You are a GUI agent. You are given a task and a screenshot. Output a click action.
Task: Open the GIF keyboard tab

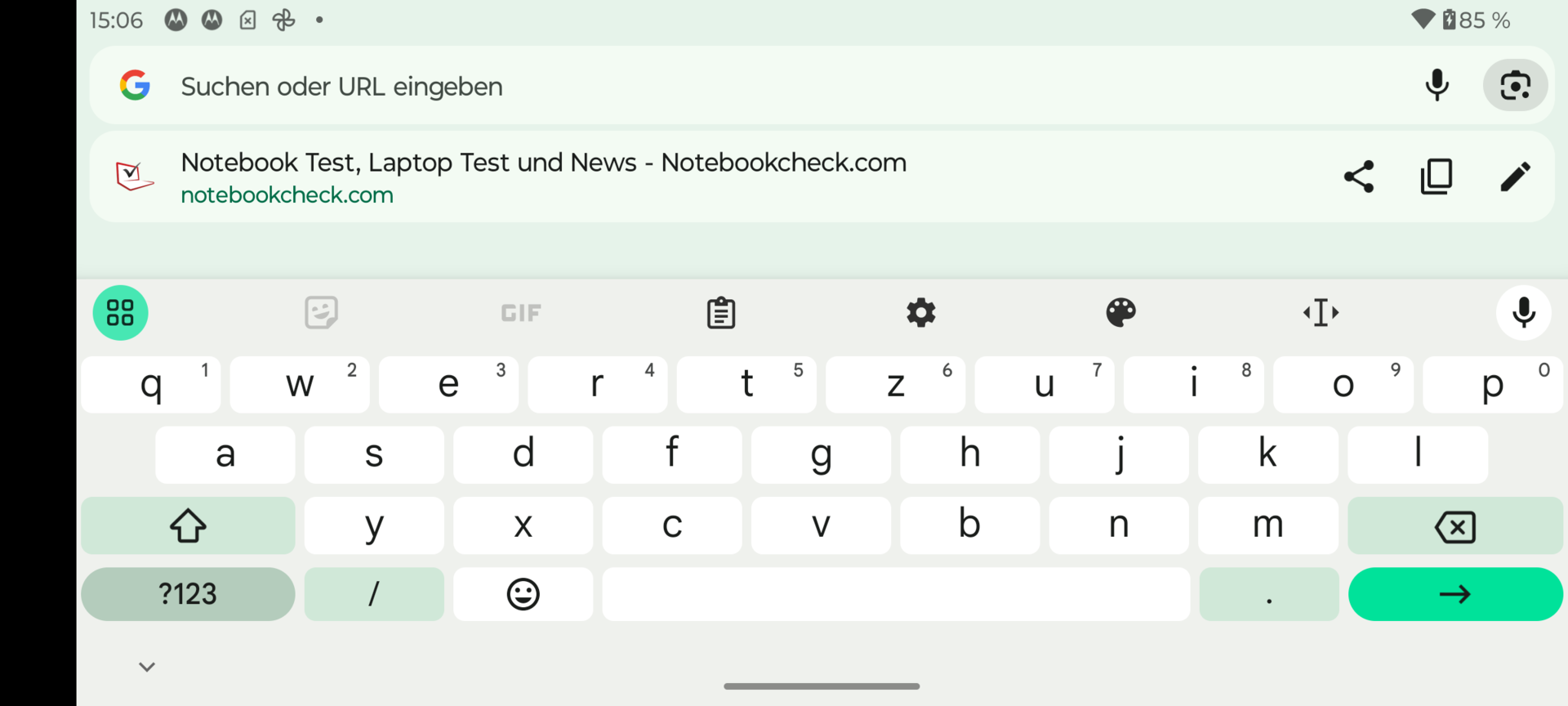coord(521,313)
